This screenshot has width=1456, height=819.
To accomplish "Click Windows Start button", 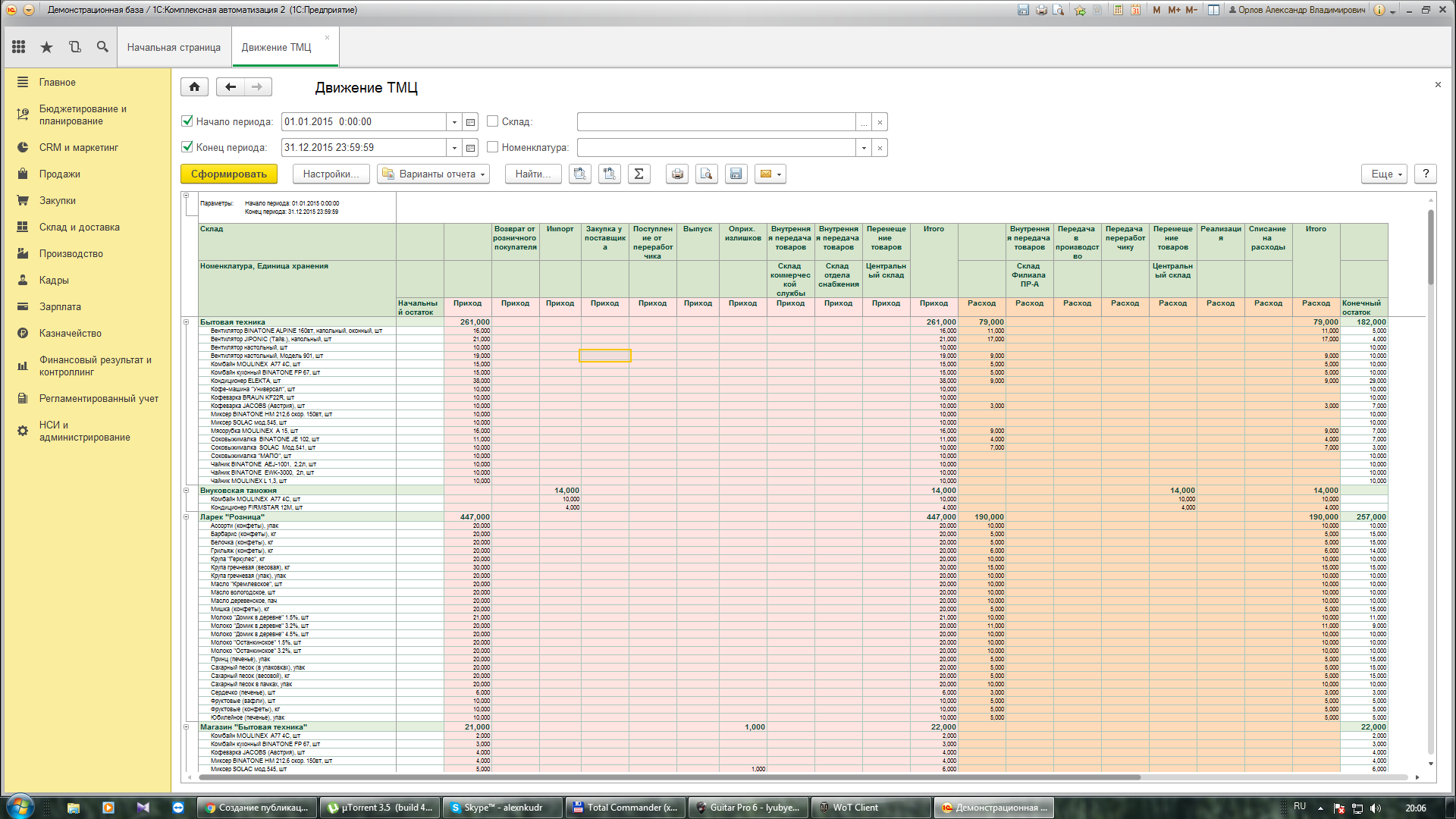I will (19, 807).
